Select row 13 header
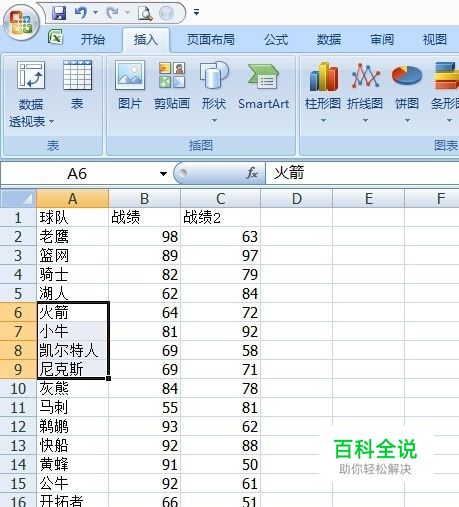The width and height of the screenshot is (459, 507). [x=18, y=446]
